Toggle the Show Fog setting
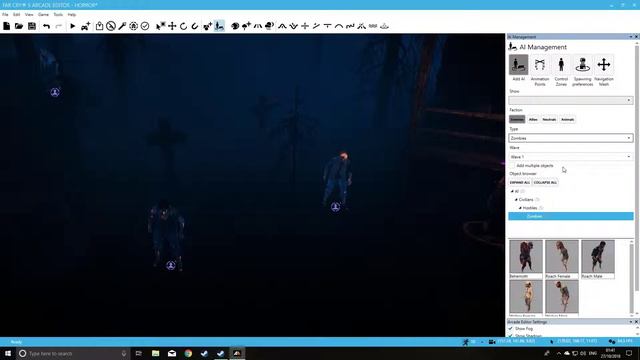 [511, 329]
